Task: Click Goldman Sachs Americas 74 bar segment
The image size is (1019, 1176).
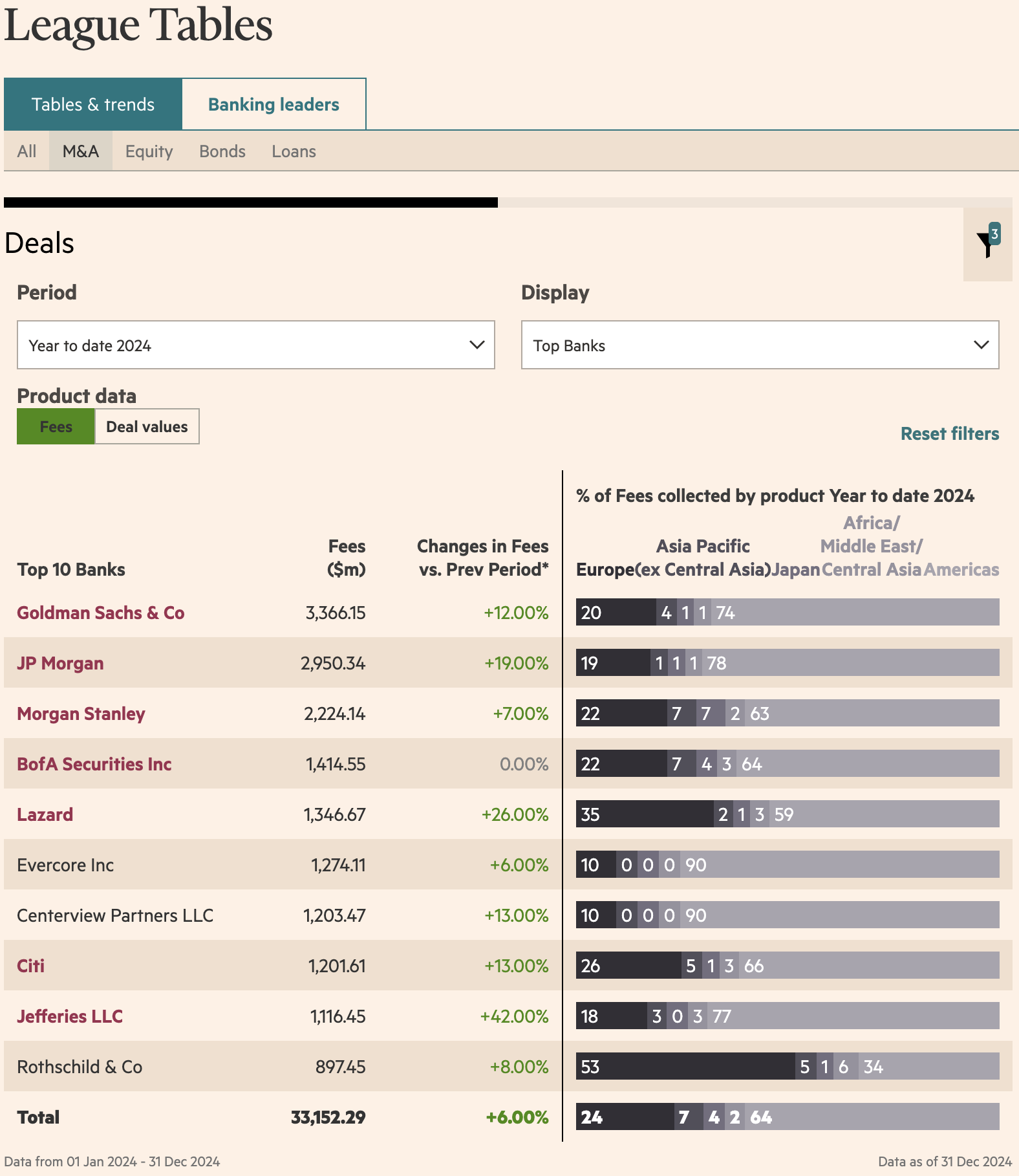Action: pyautogui.click(x=855, y=613)
